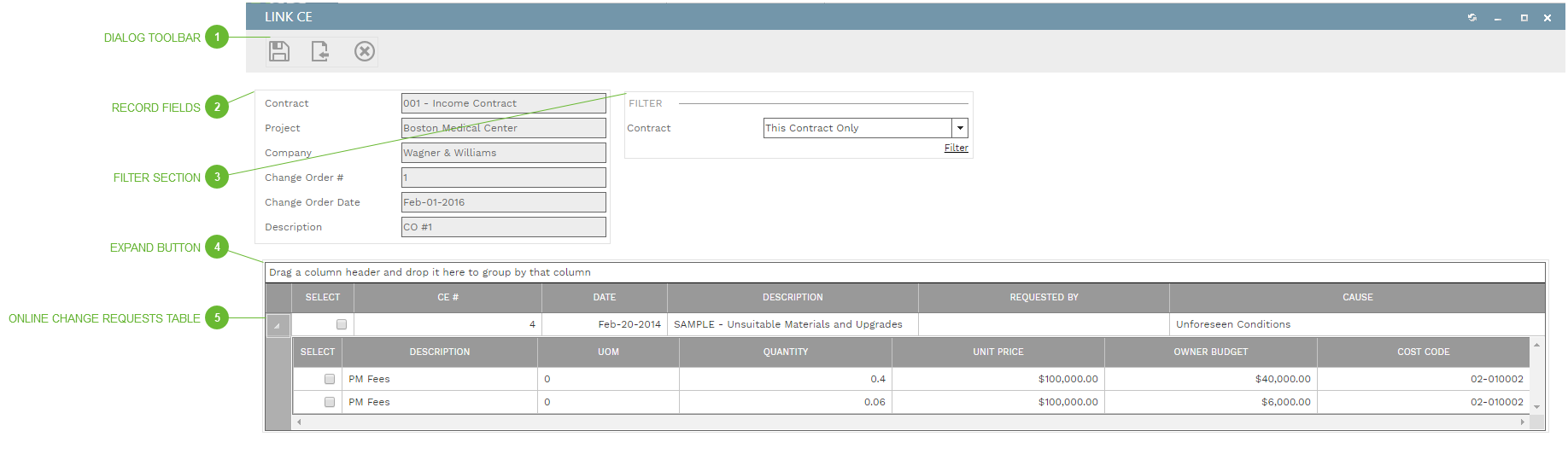Click the Filter link
1568x454 pixels.
pyautogui.click(x=957, y=148)
